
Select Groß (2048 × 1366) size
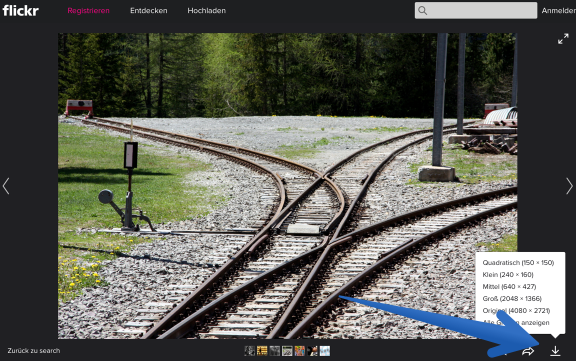tap(512, 299)
